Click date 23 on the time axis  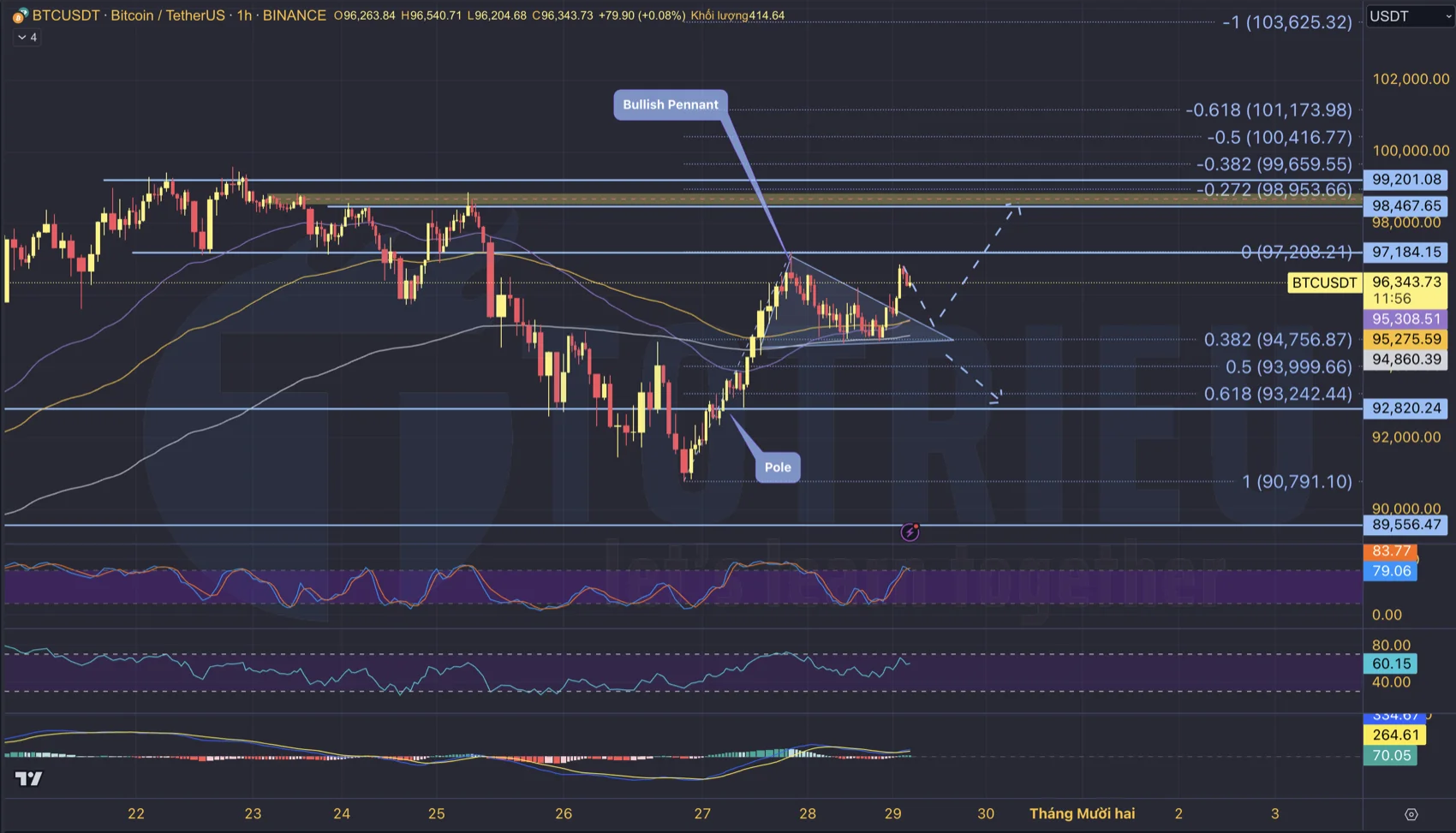point(253,813)
